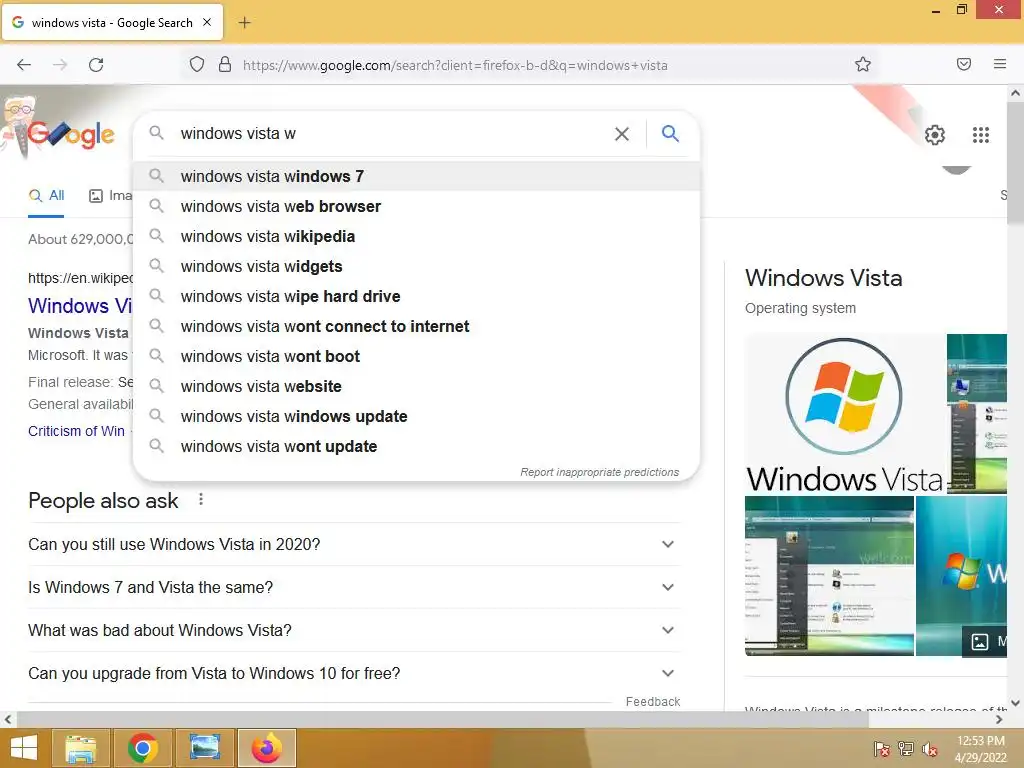The height and width of the screenshot is (768, 1024).
Task: Expand Can you still use Windows Vista in 2020?
Action: coord(354,544)
